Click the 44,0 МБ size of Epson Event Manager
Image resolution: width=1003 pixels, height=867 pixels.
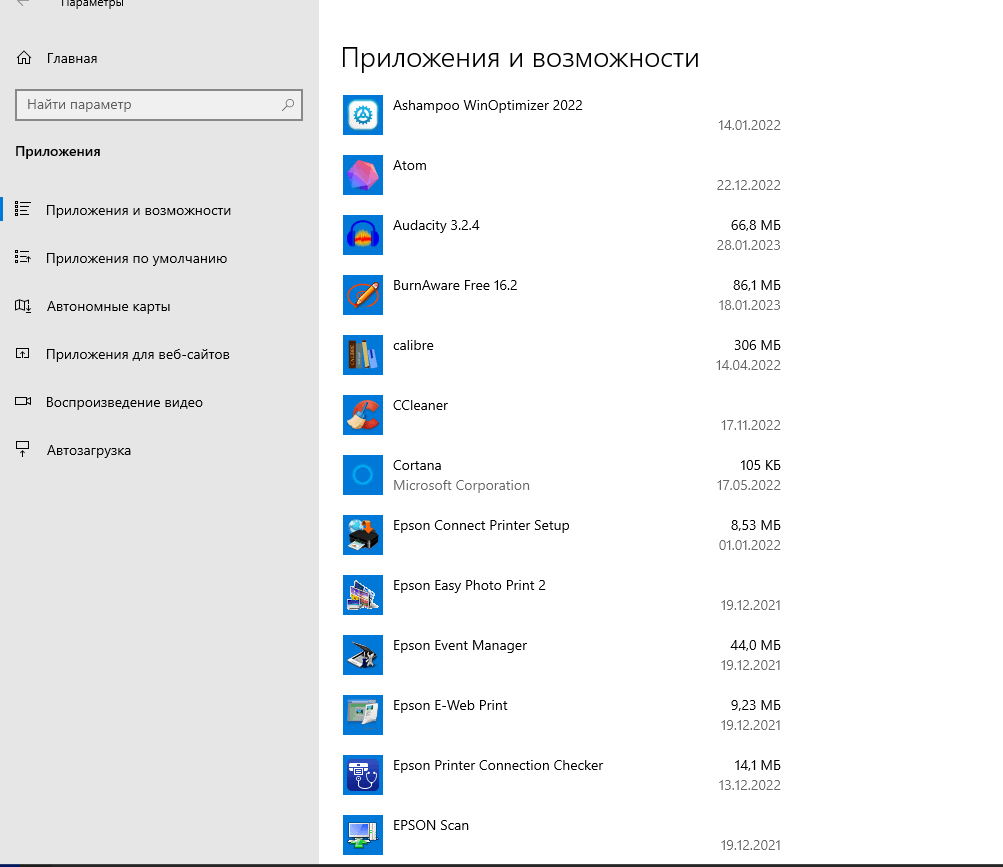coord(755,646)
